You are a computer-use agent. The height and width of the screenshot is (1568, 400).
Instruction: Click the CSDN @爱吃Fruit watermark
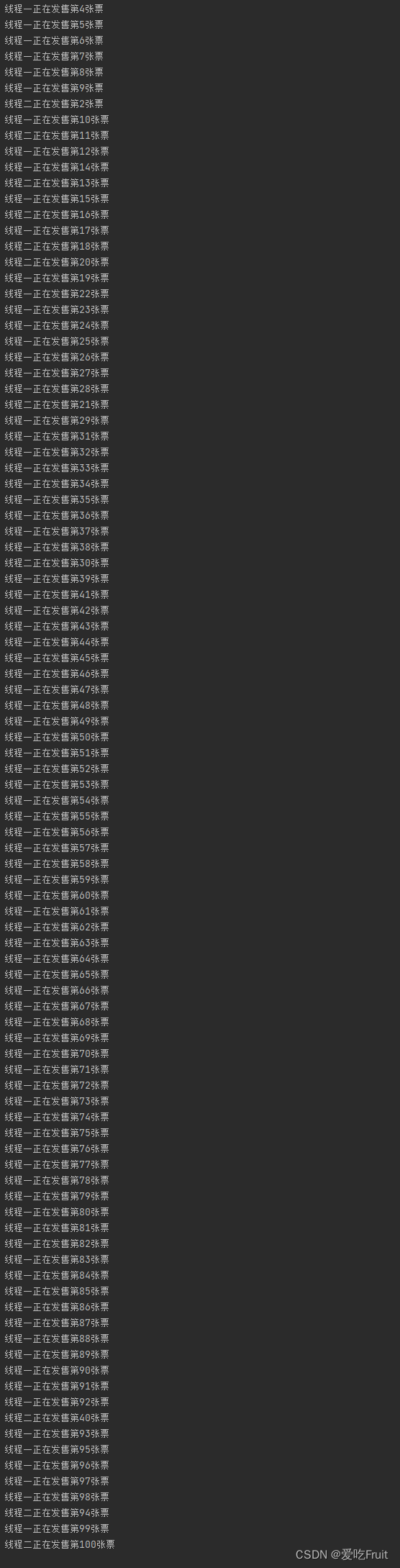[342, 1554]
